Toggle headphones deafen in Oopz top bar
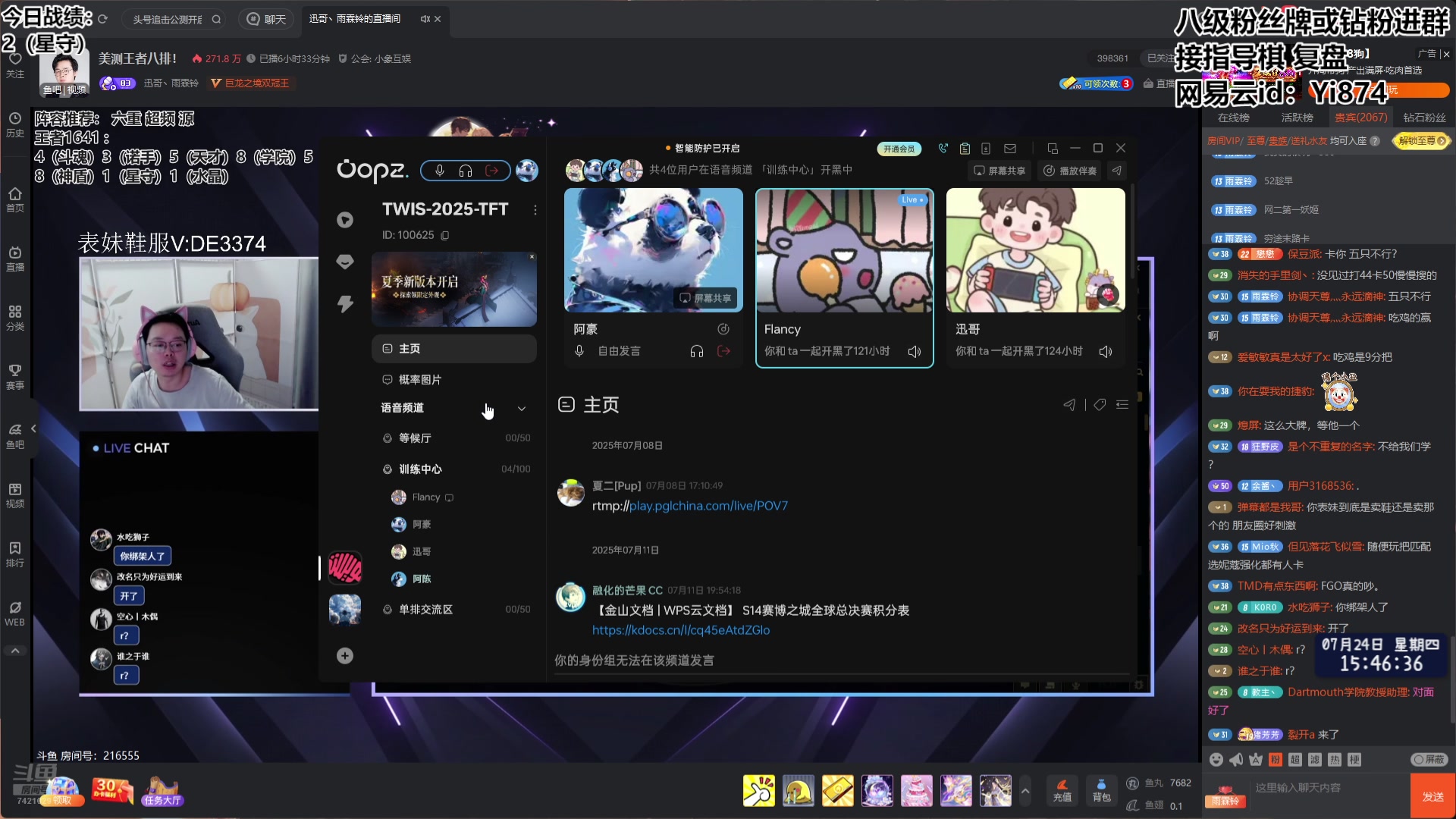Image resolution: width=1456 pixels, height=819 pixels. coord(466,171)
